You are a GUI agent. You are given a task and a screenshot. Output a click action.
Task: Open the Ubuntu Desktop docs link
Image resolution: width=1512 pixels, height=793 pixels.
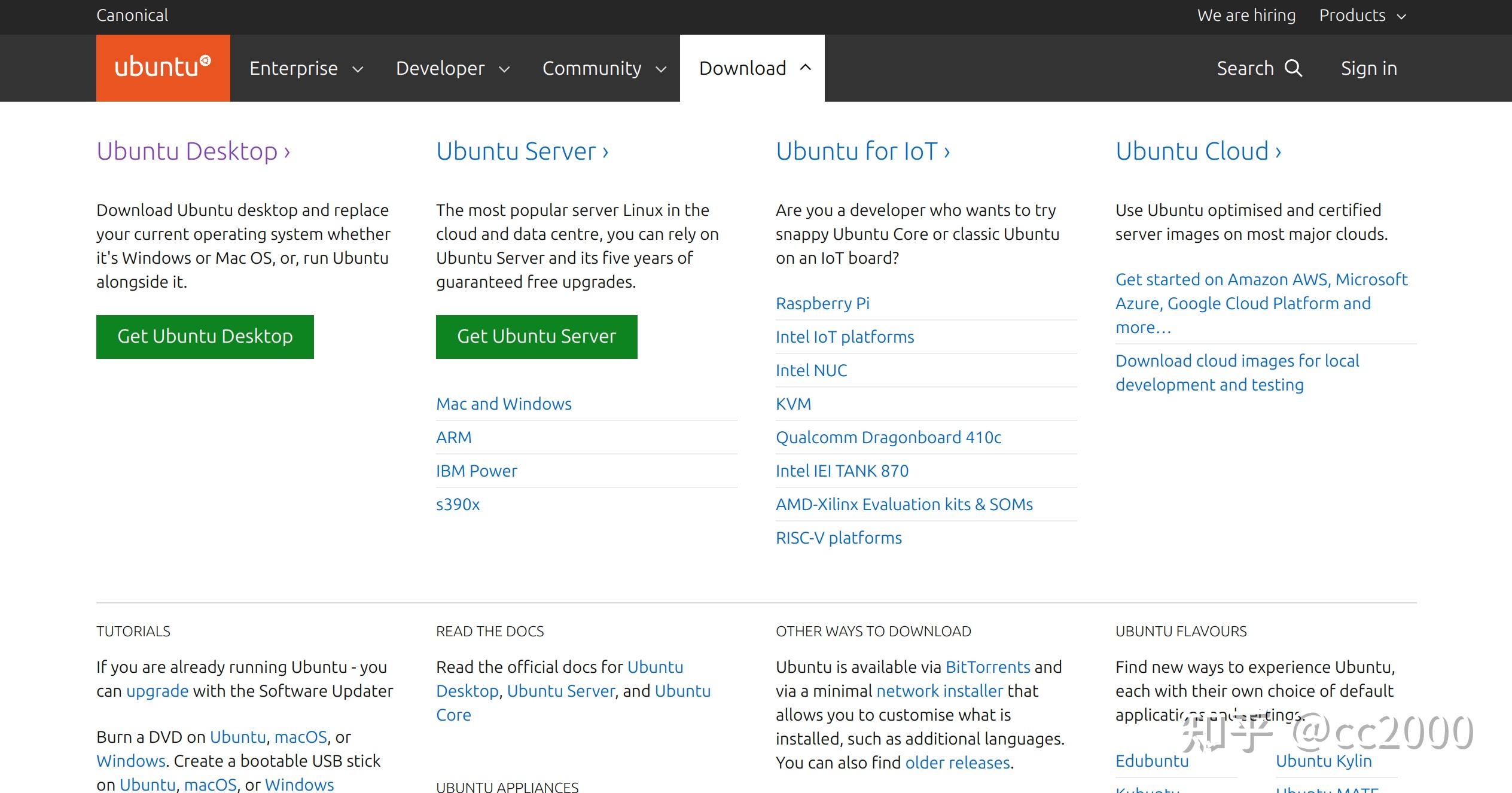click(x=560, y=679)
